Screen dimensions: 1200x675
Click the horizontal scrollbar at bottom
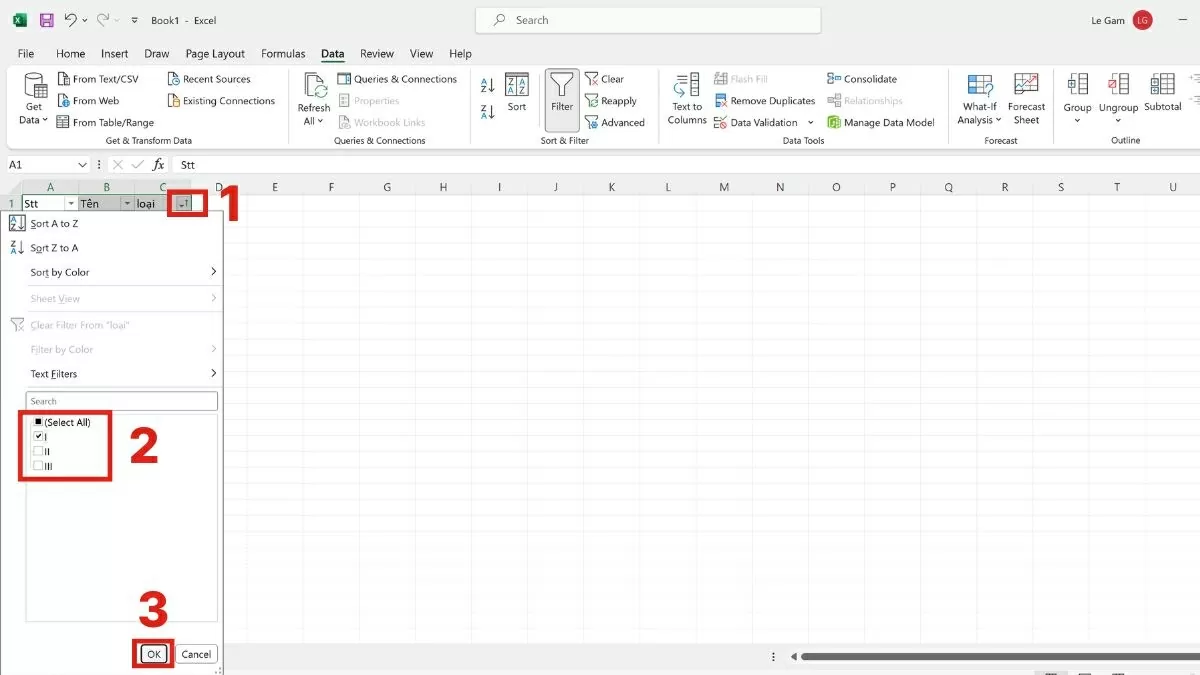tap(990, 657)
